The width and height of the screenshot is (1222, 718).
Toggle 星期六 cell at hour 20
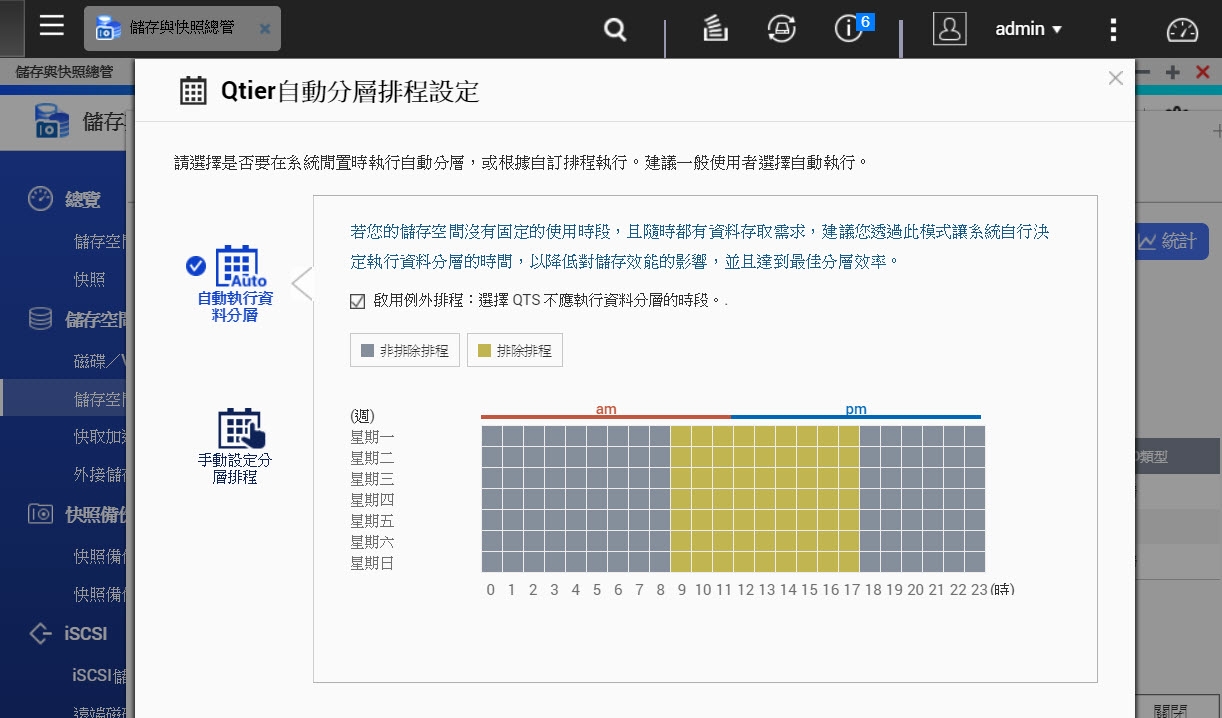click(x=912, y=541)
